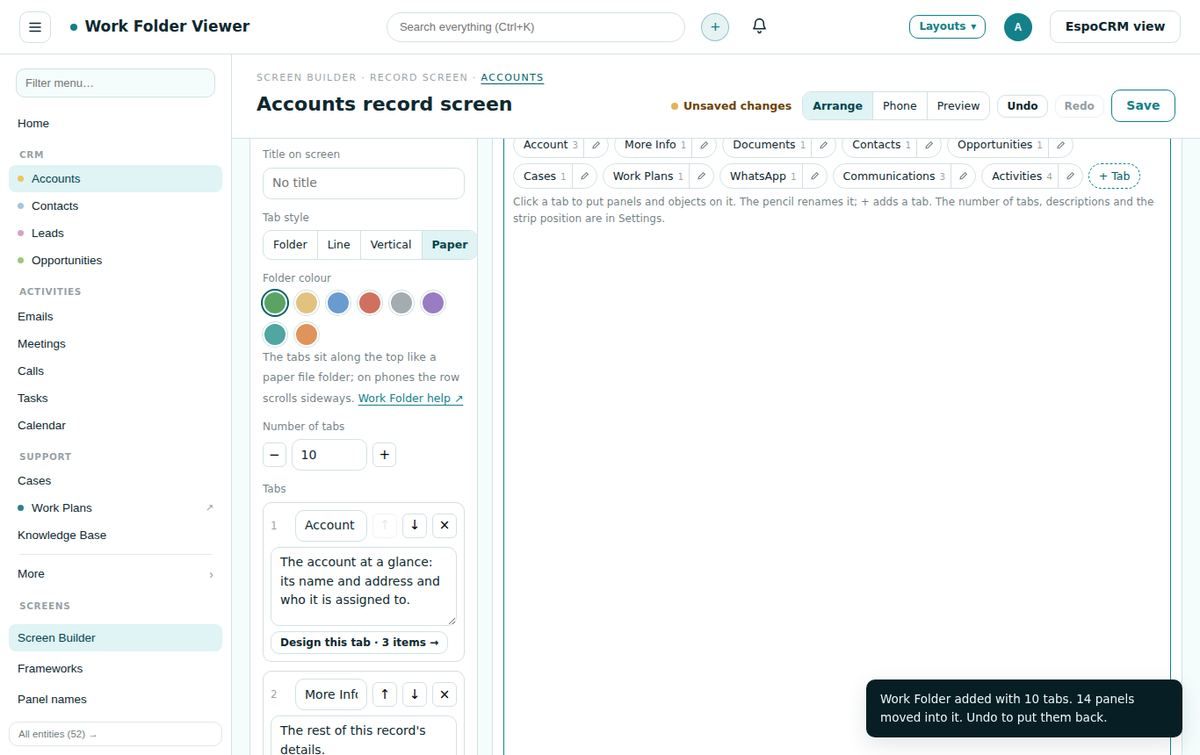The width and height of the screenshot is (1200, 755).
Task: Open Screen Builder in sidebar
Action: 116,638
